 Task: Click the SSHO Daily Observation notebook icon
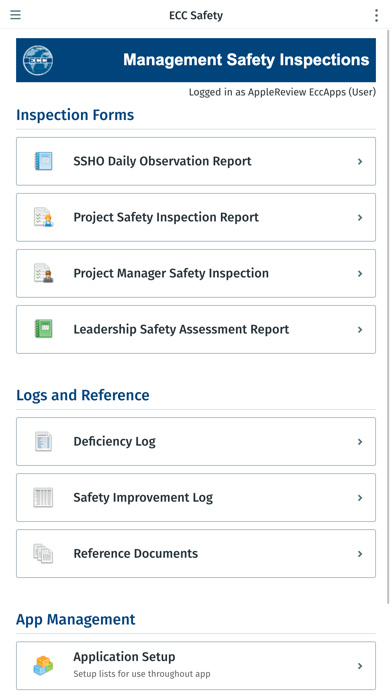[44, 161]
